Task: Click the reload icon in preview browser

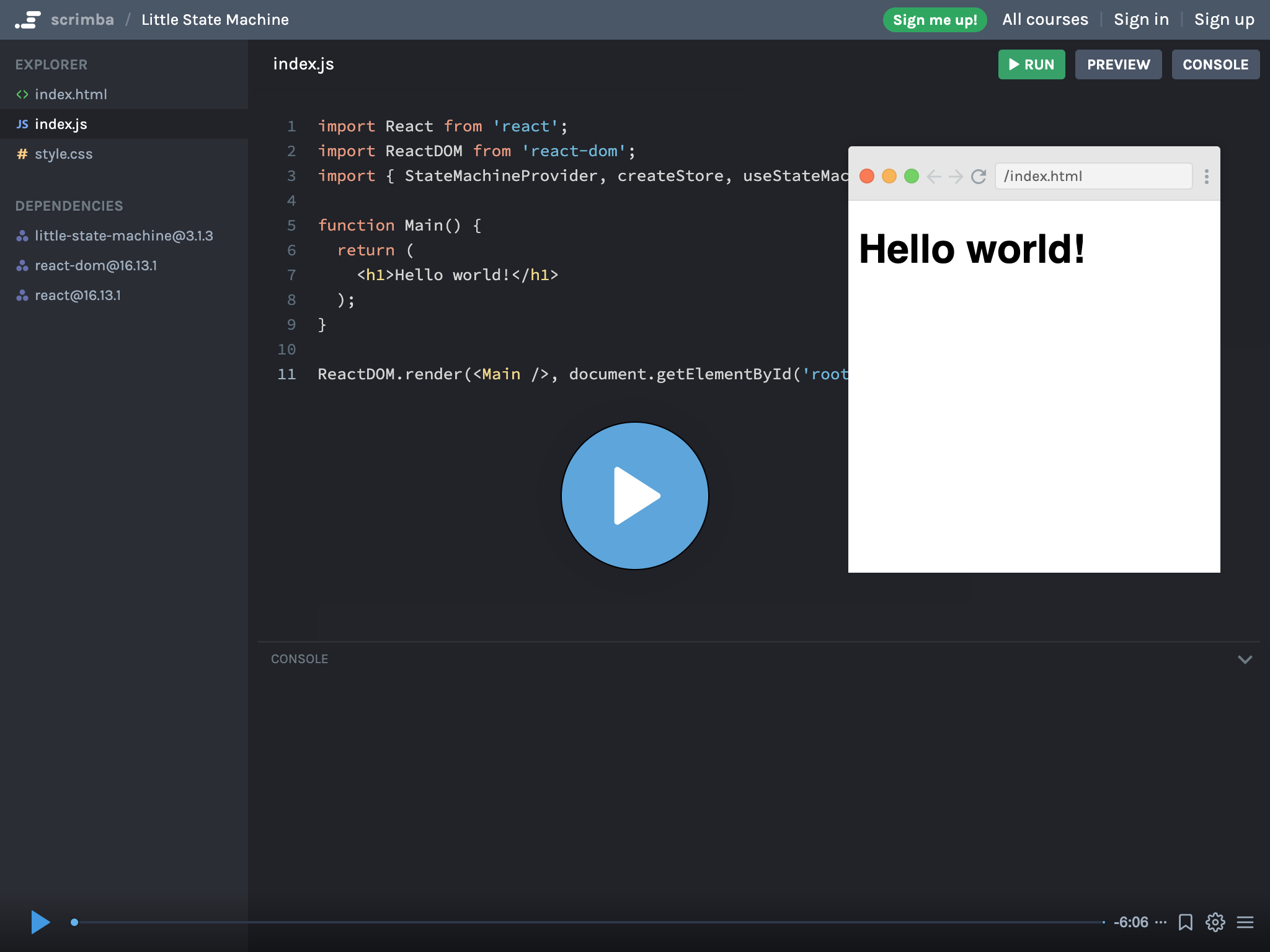Action: [979, 177]
